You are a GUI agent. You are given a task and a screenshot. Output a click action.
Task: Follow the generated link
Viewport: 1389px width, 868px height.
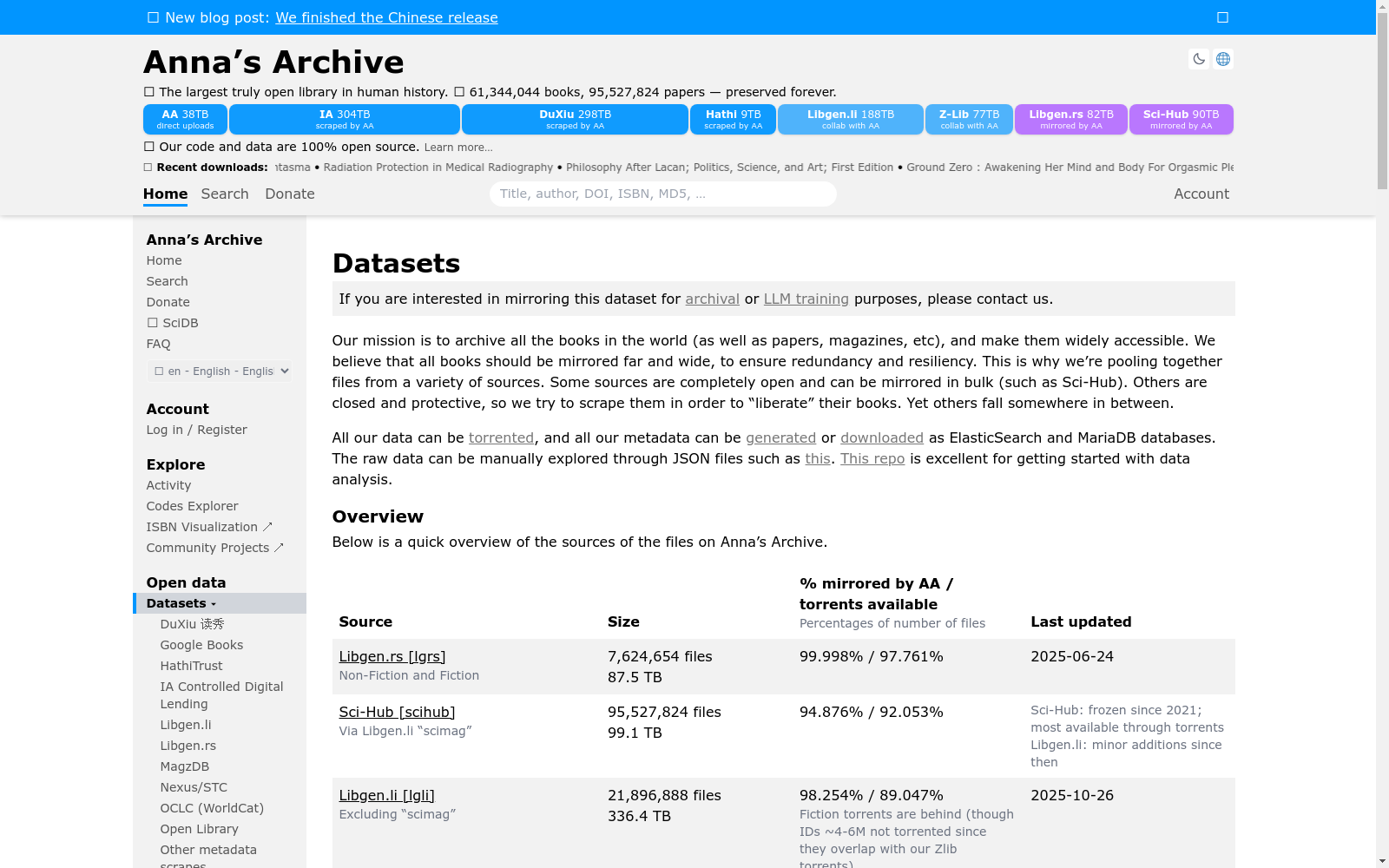click(780, 437)
